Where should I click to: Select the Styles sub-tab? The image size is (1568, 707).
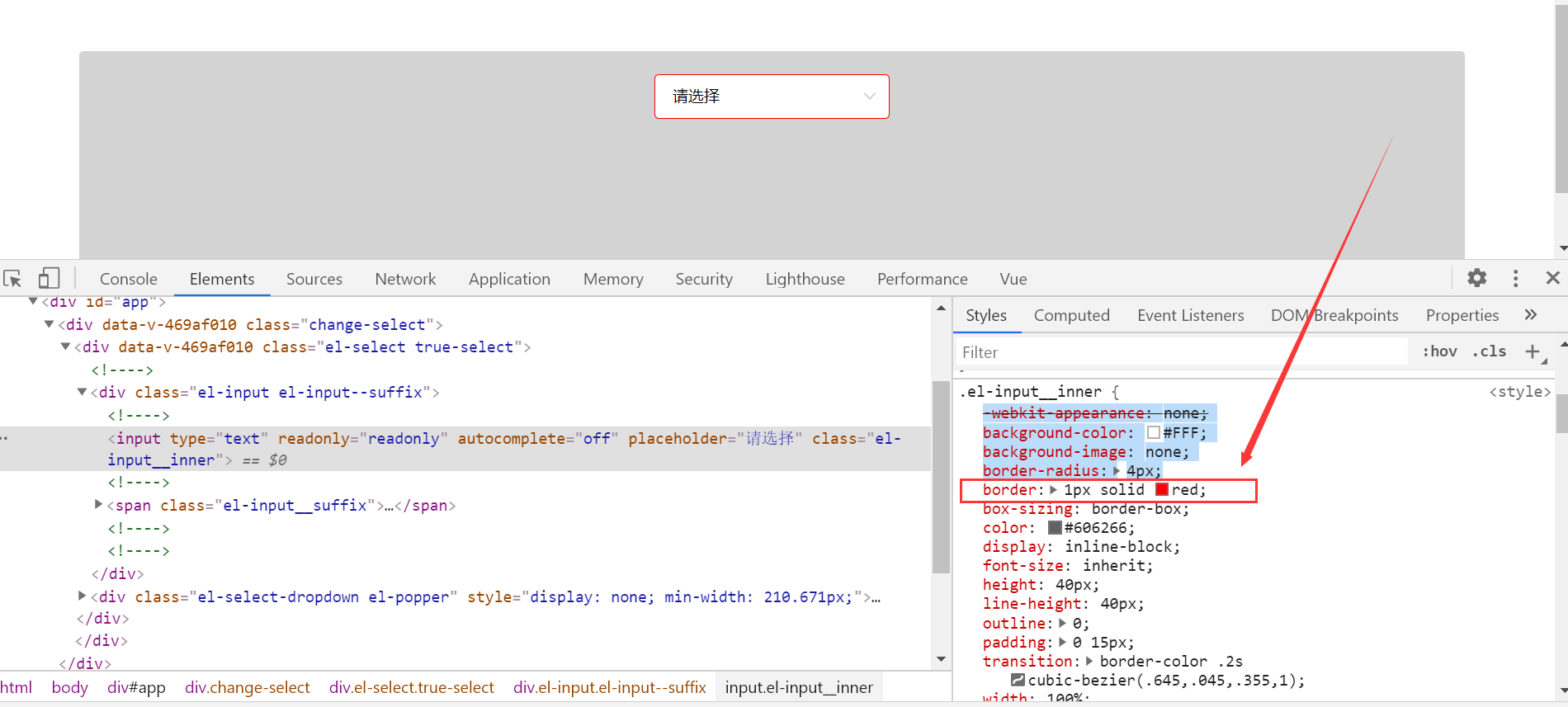(986, 315)
